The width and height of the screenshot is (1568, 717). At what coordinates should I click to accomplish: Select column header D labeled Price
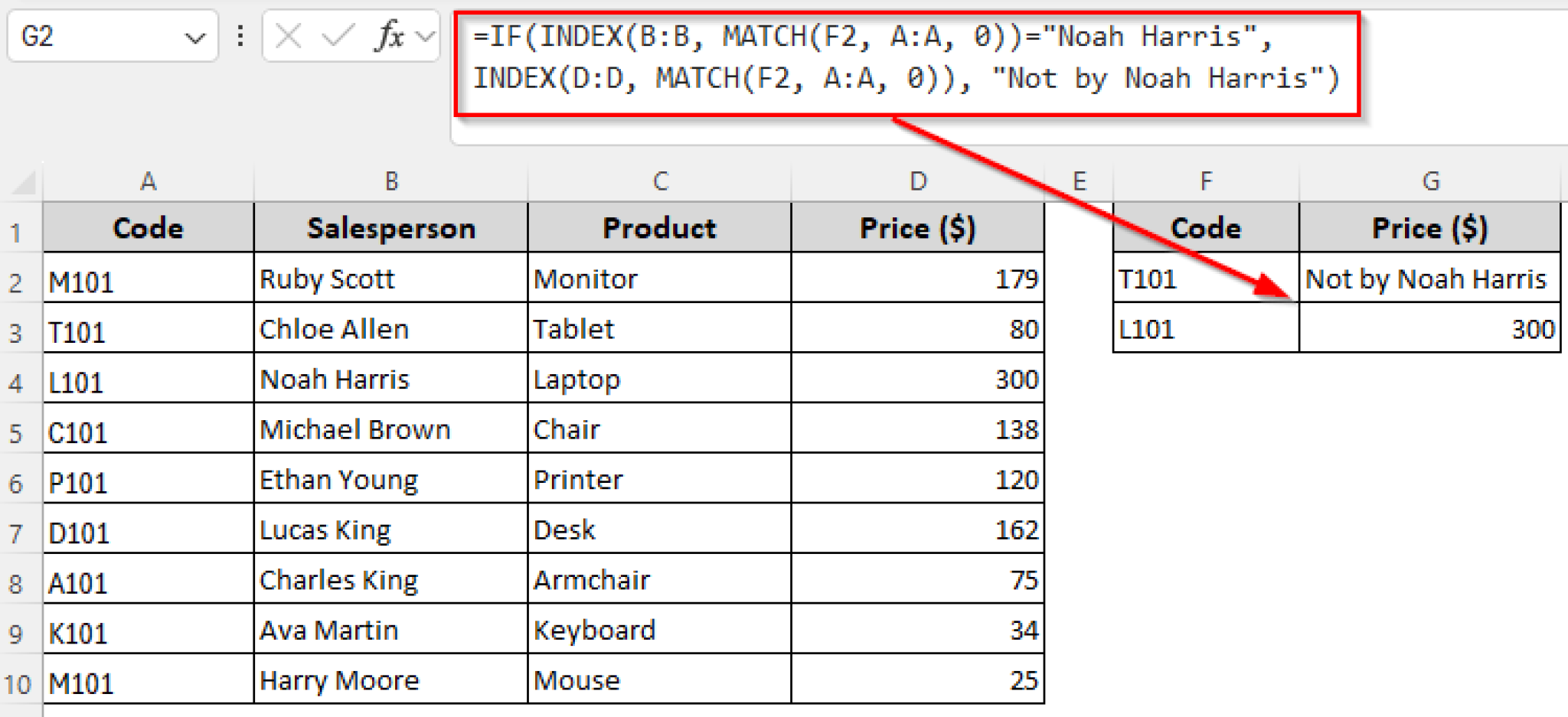[917, 181]
